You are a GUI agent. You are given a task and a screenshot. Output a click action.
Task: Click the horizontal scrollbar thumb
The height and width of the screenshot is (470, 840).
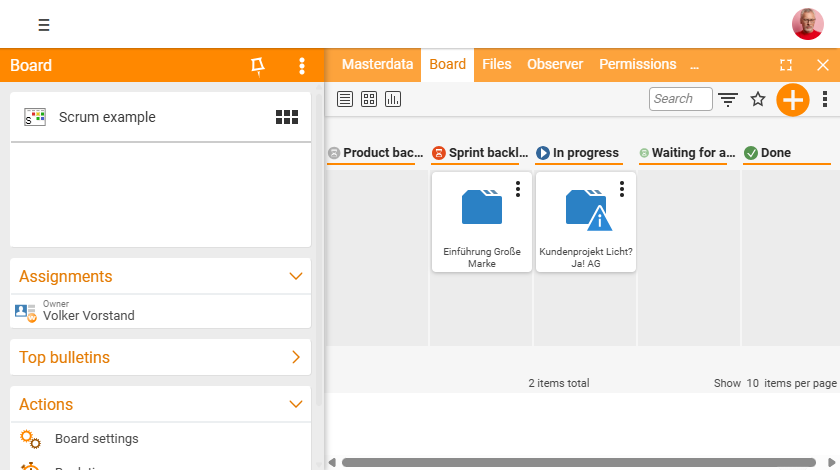[579, 462]
